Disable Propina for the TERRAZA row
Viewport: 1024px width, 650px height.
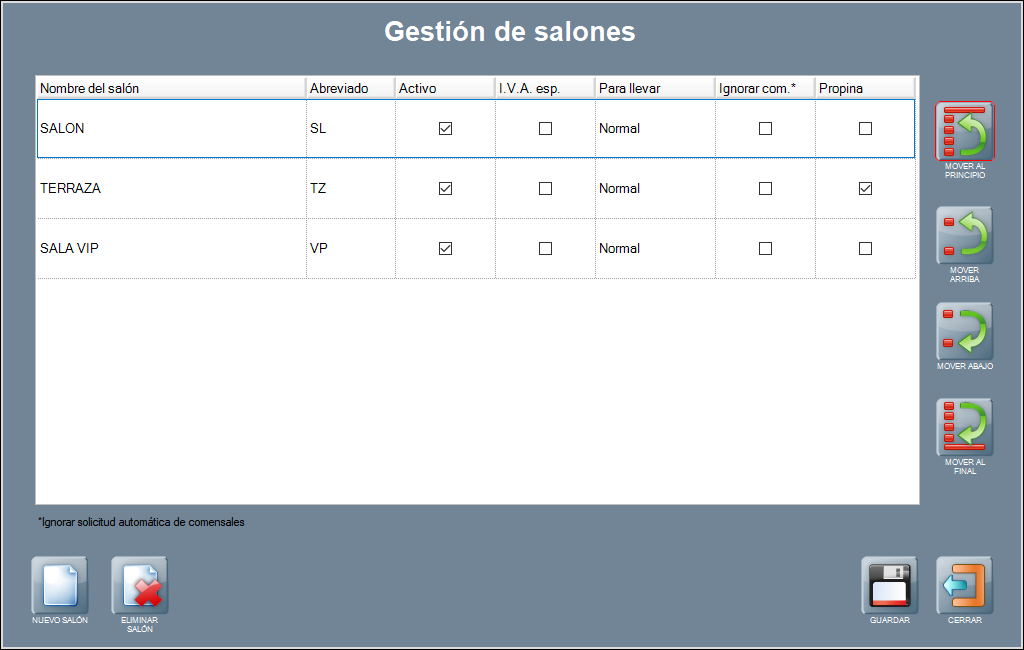click(x=866, y=188)
